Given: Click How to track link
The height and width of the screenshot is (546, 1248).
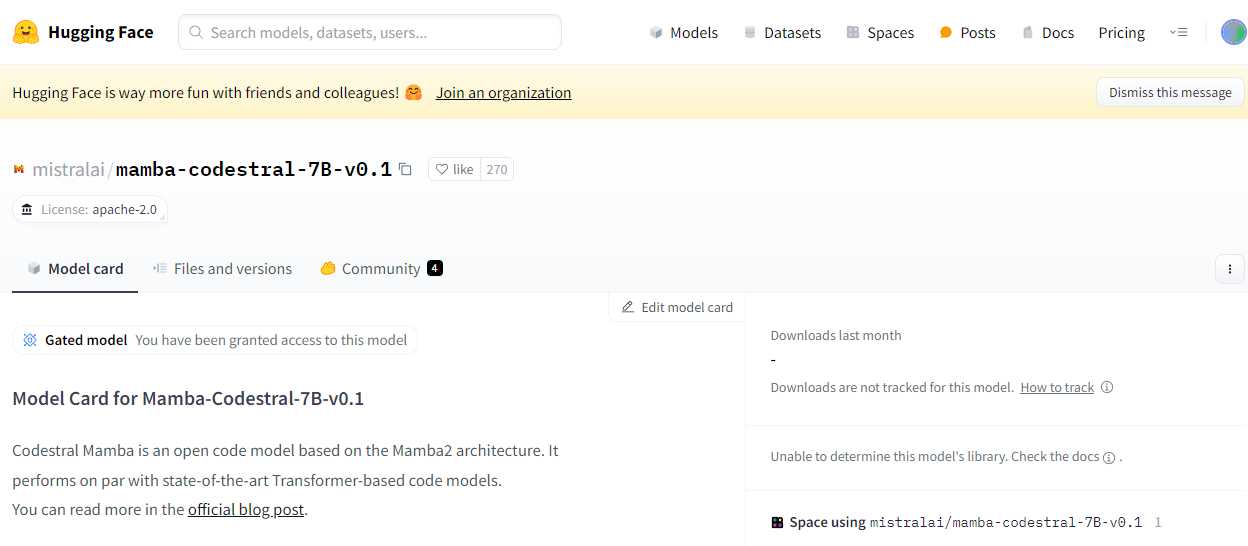Looking at the screenshot, I should coord(1057,387).
